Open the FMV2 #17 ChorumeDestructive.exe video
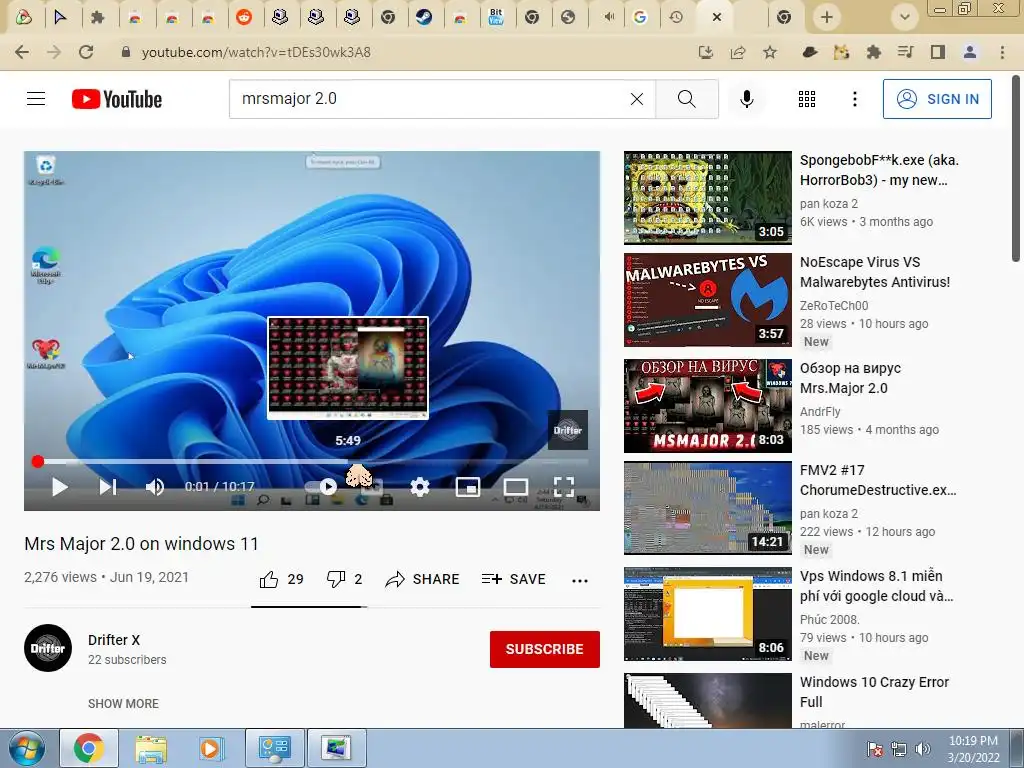 pyautogui.click(x=878, y=480)
